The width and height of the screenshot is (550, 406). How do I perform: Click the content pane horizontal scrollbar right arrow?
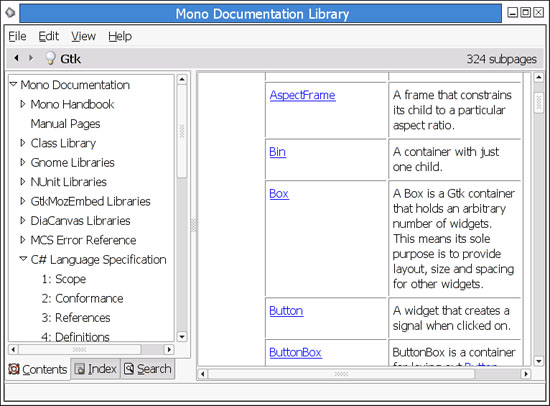[525, 374]
